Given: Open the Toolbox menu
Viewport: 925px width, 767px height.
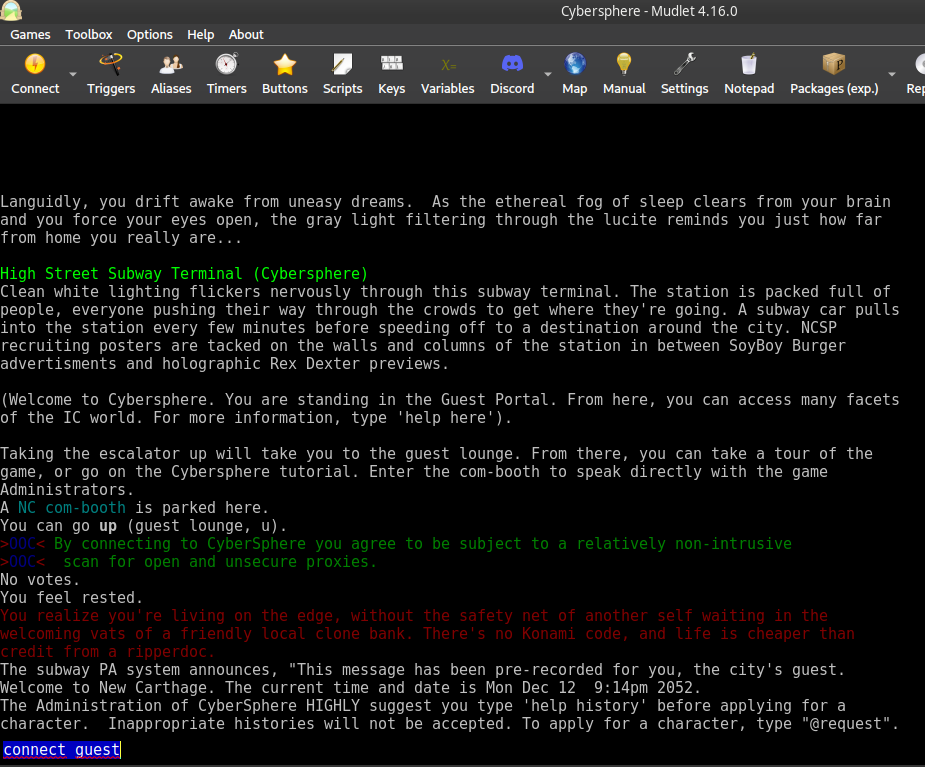Looking at the screenshot, I should pyautogui.click(x=88, y=34).
